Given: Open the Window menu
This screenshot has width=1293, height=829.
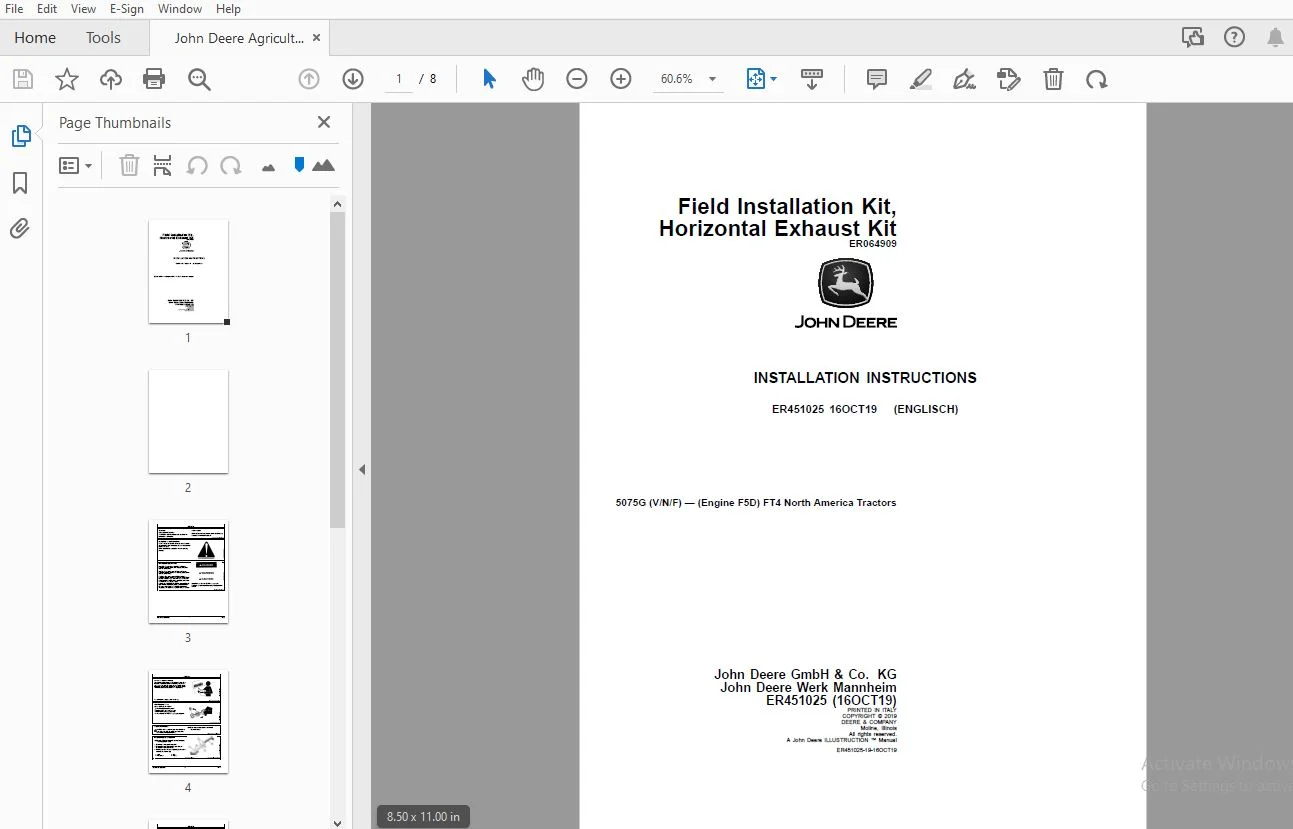Looking at the screenshot, I should tap(180, 8).
